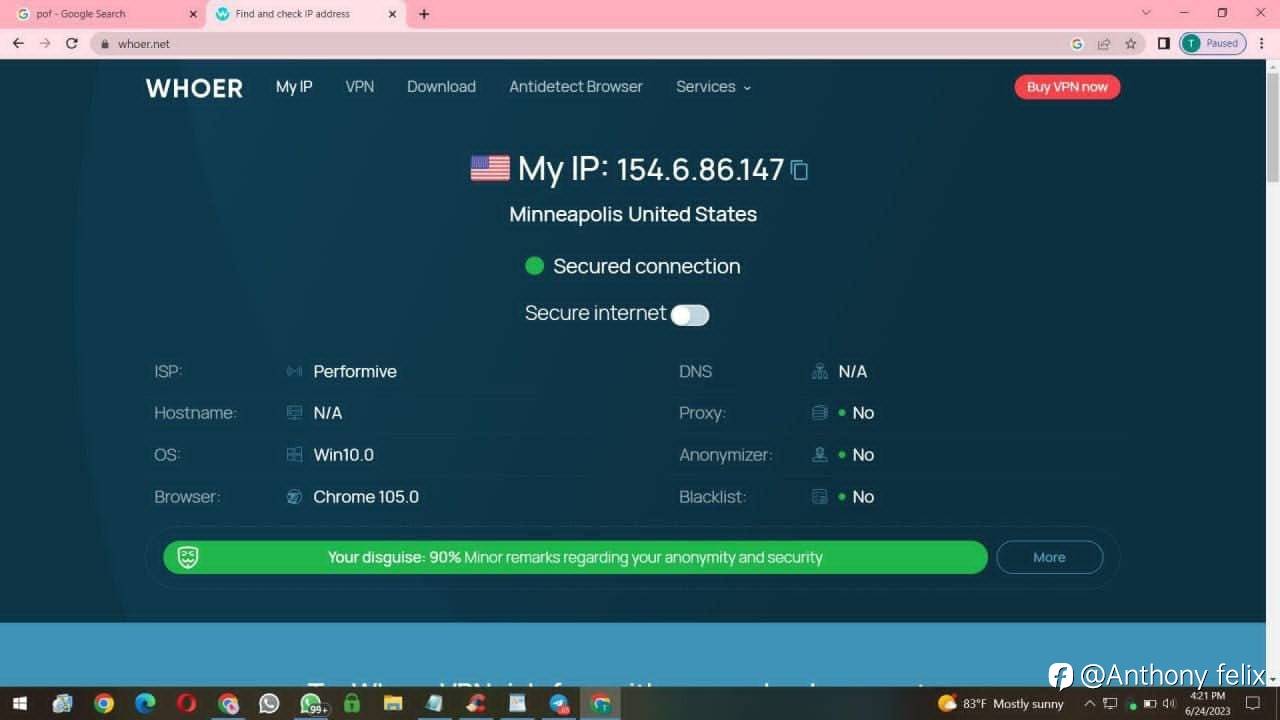
Task: Open a new browser tab
Action: click(424, 14)
